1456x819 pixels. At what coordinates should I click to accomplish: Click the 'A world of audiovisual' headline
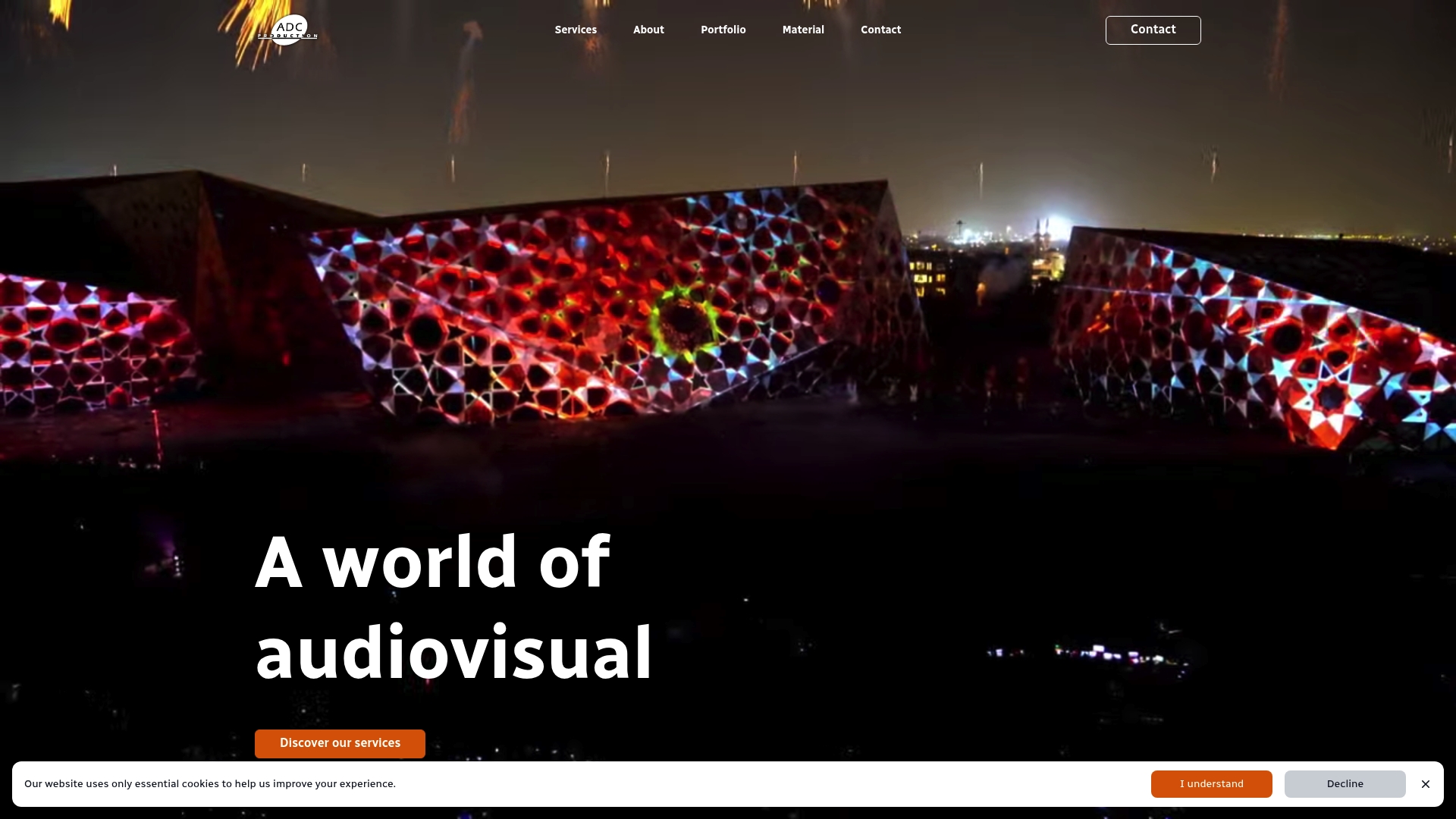453,607
